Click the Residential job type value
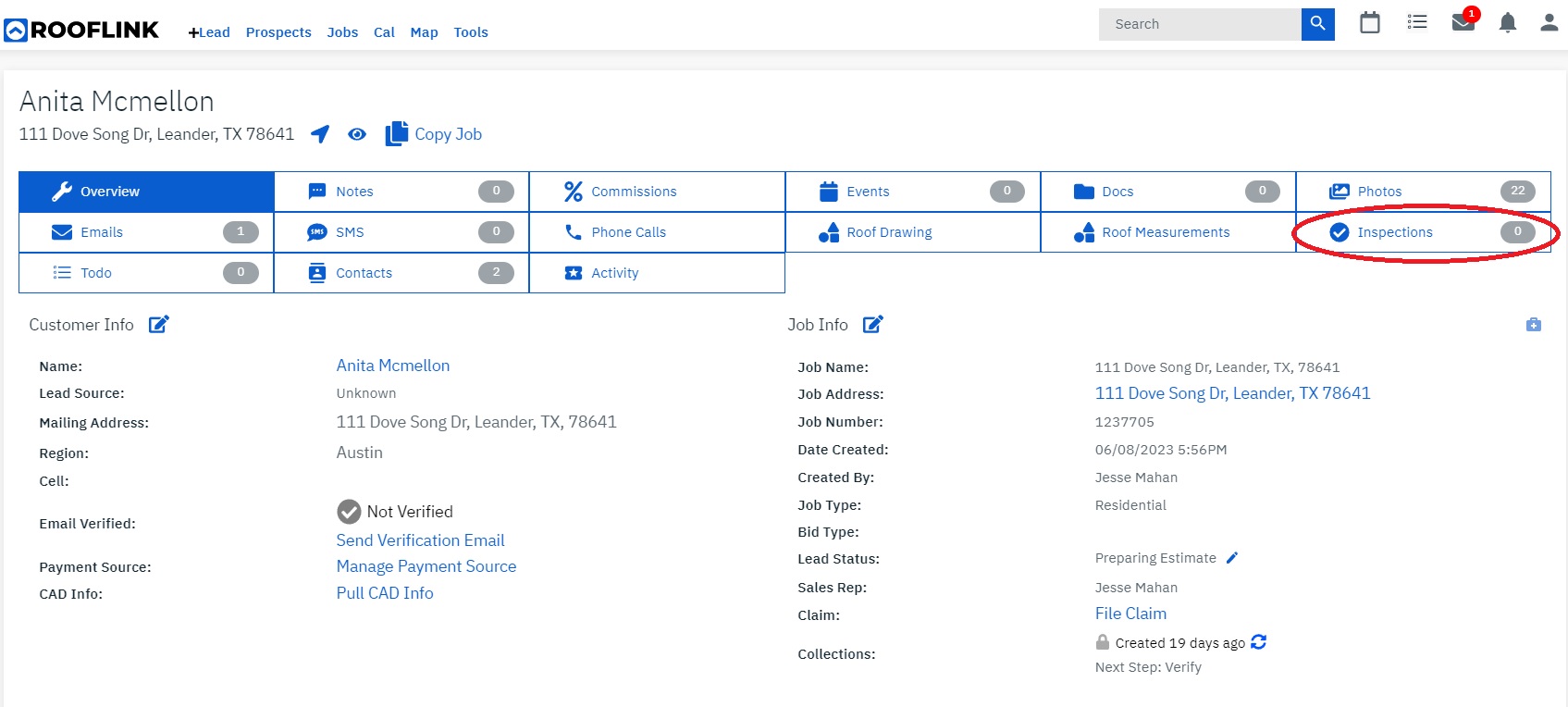 (1130, 505)
